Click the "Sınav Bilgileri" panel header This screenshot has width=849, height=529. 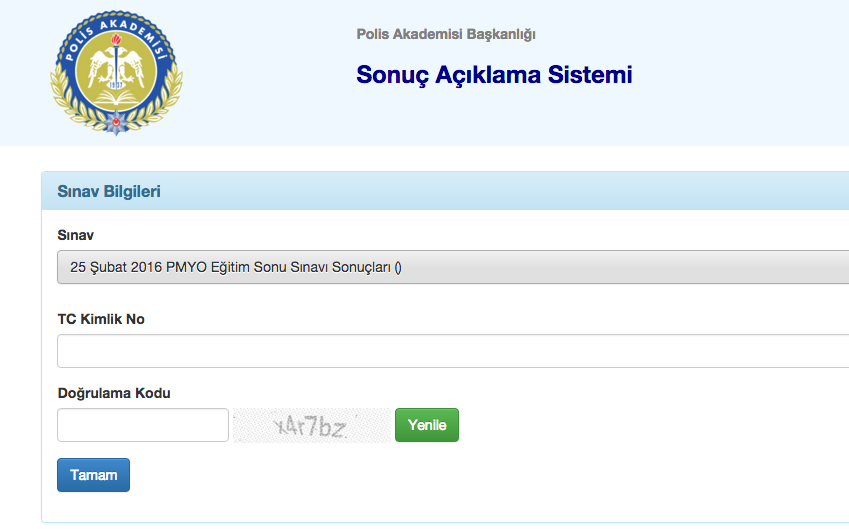click(109, 191)
